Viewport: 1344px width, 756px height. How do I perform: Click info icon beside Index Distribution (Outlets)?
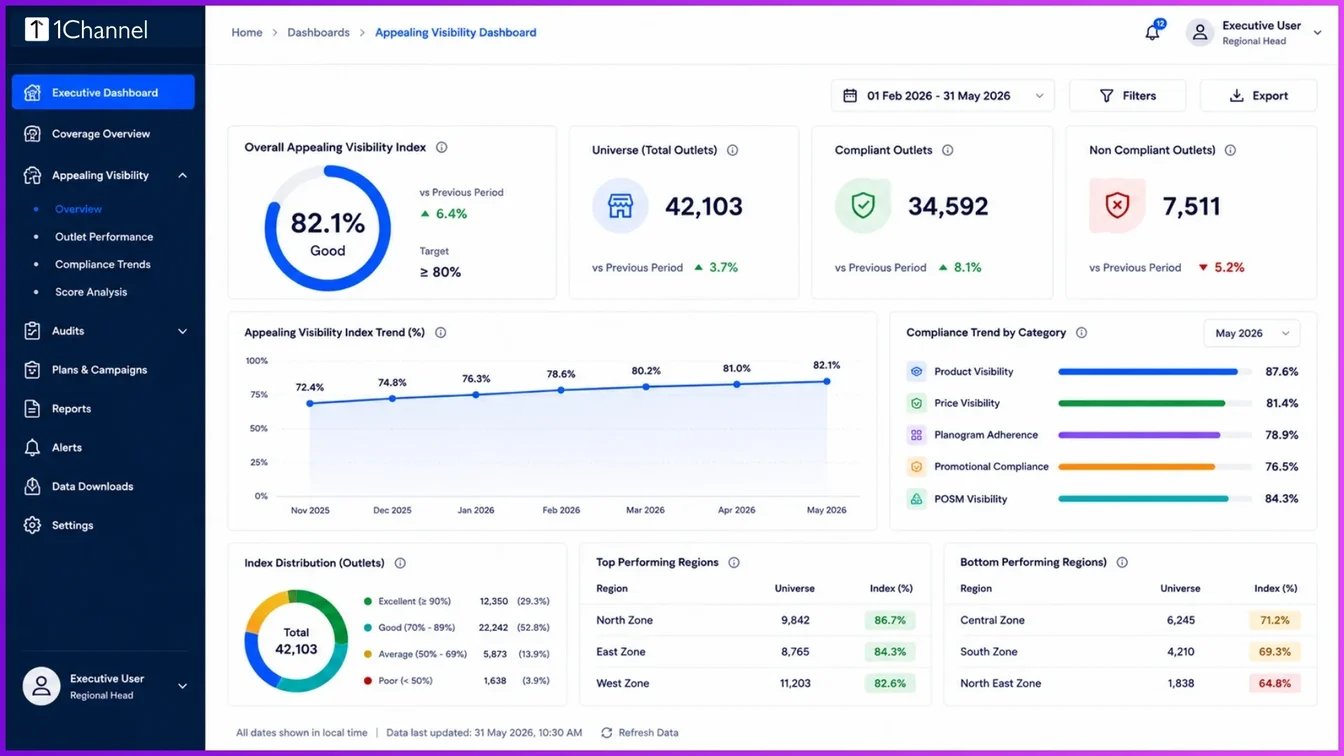tap(400, 563)
